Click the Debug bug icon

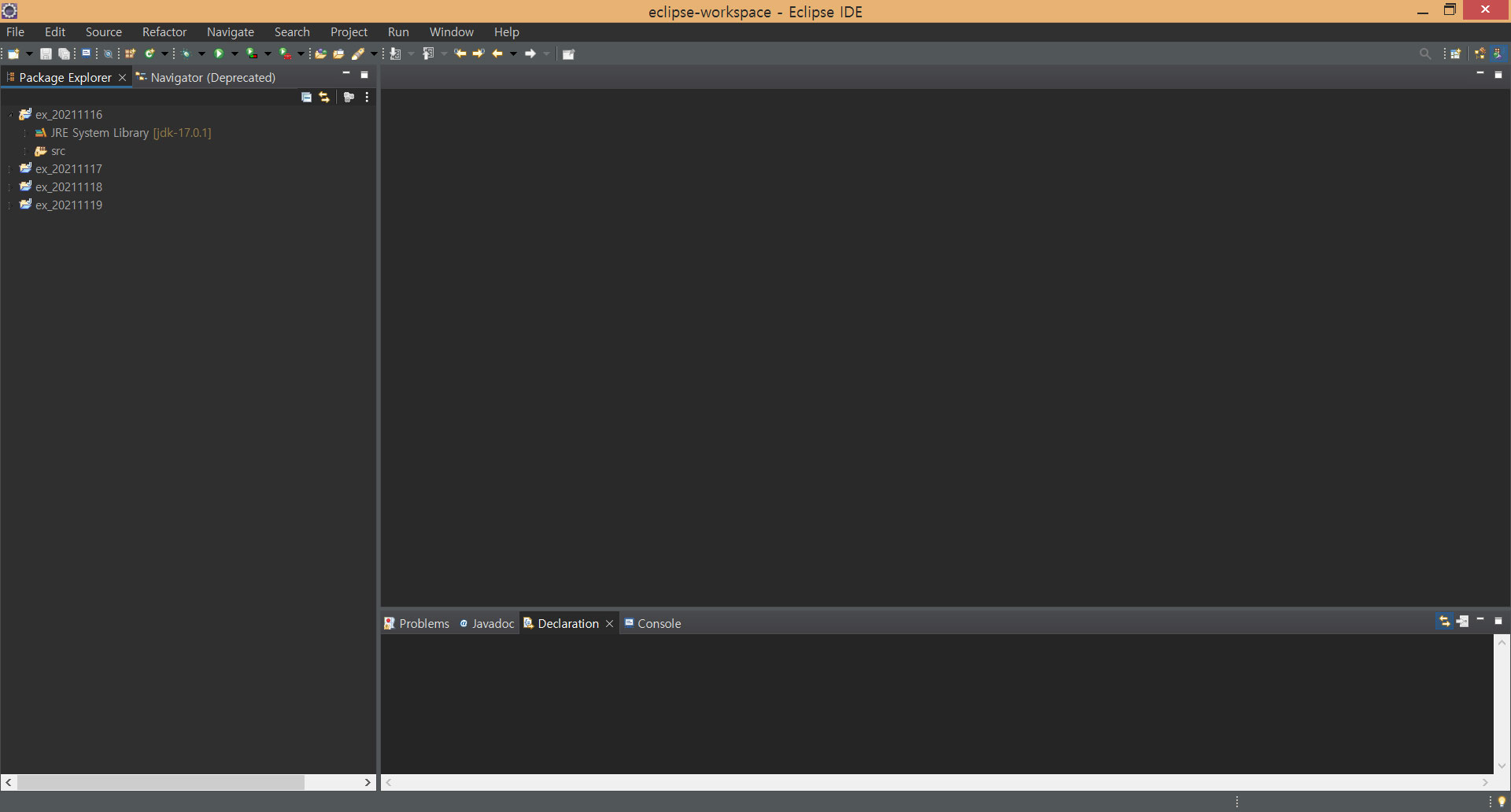point(186,54)
